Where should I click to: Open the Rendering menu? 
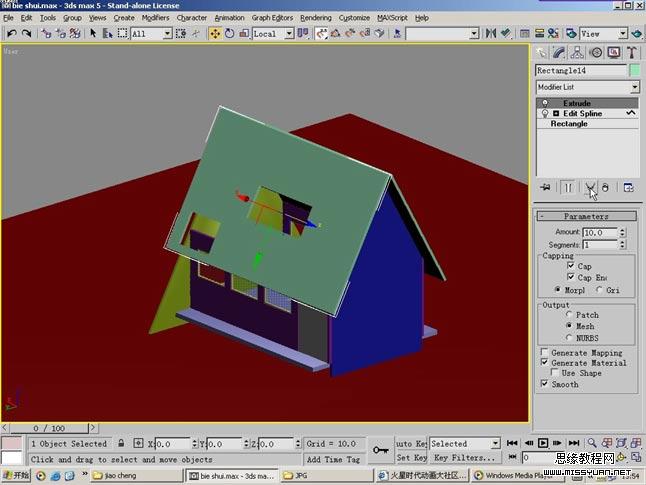point(316,18)
